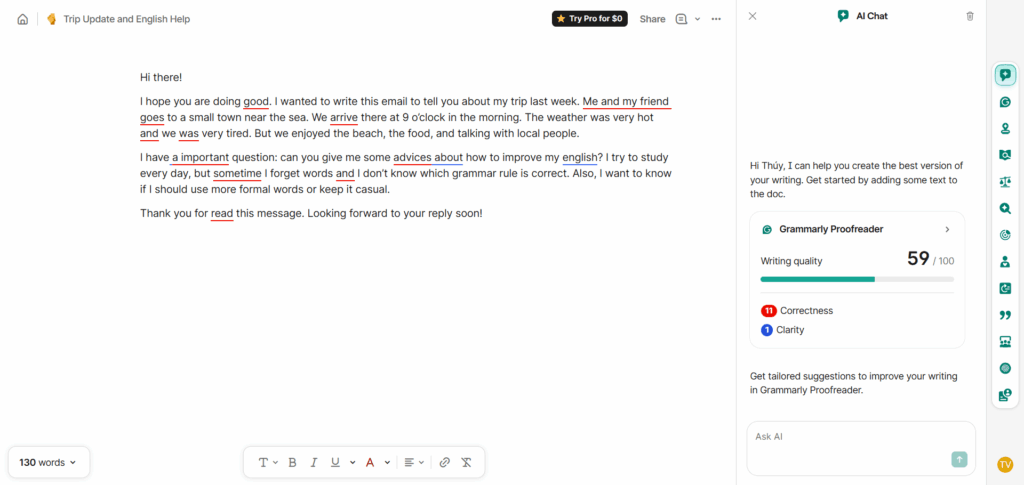The width and height of the screenshot is (1024, 485).
Task: Click the underlined word "read"
Action: click(222, 213)
